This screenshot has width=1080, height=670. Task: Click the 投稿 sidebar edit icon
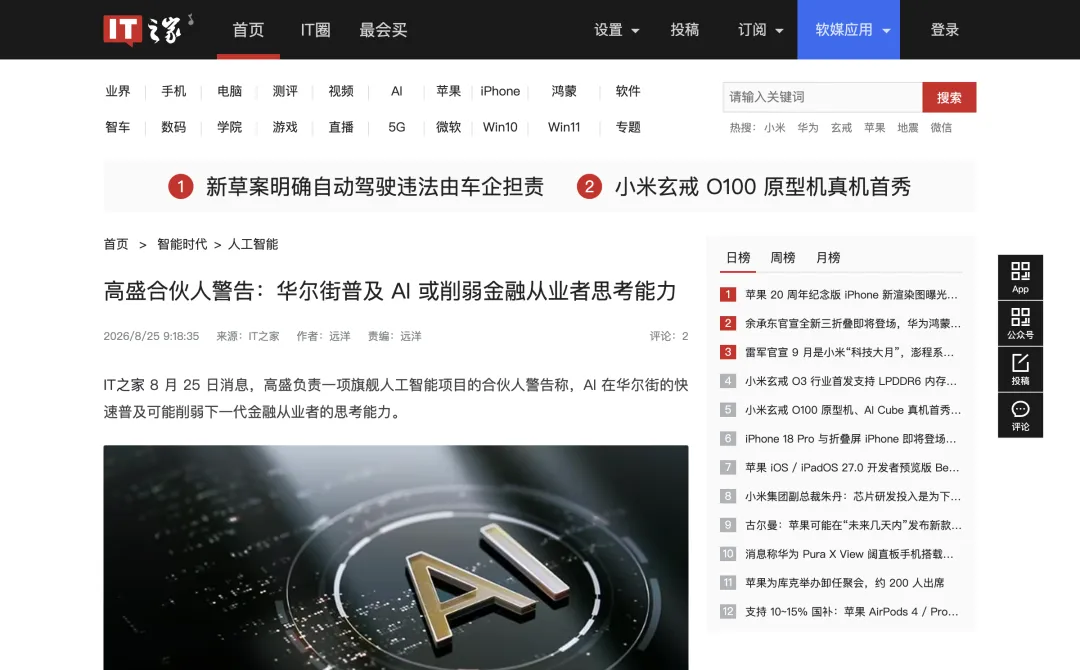tap(1020, 370)
